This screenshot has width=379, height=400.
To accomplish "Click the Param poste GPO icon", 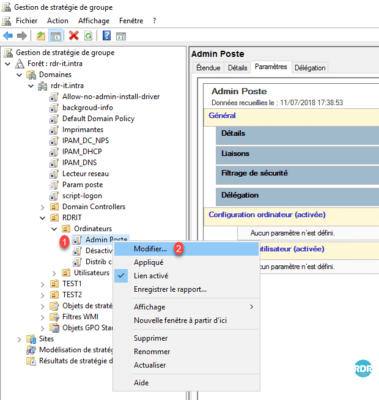I will 54,185.
